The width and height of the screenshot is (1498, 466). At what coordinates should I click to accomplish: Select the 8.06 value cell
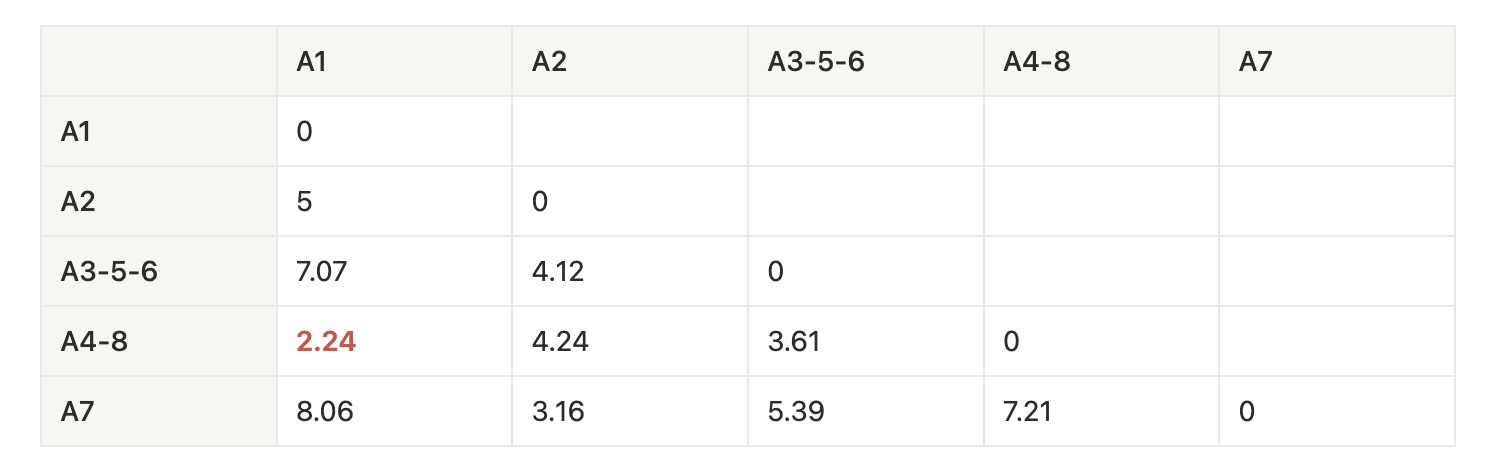(325, 412)
